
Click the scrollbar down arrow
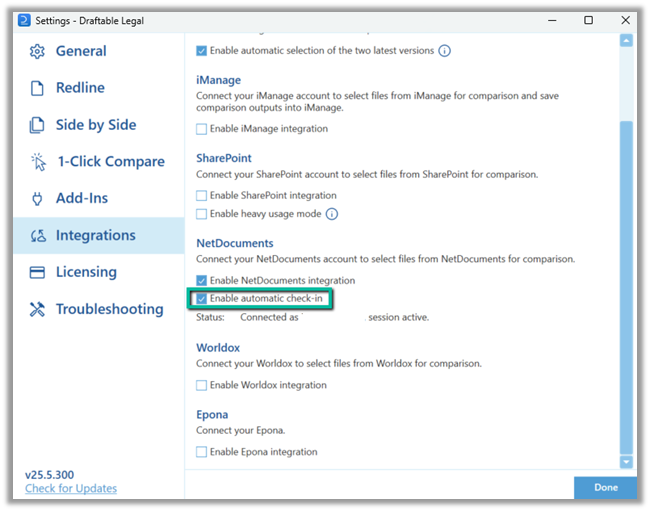pos(626,462)
